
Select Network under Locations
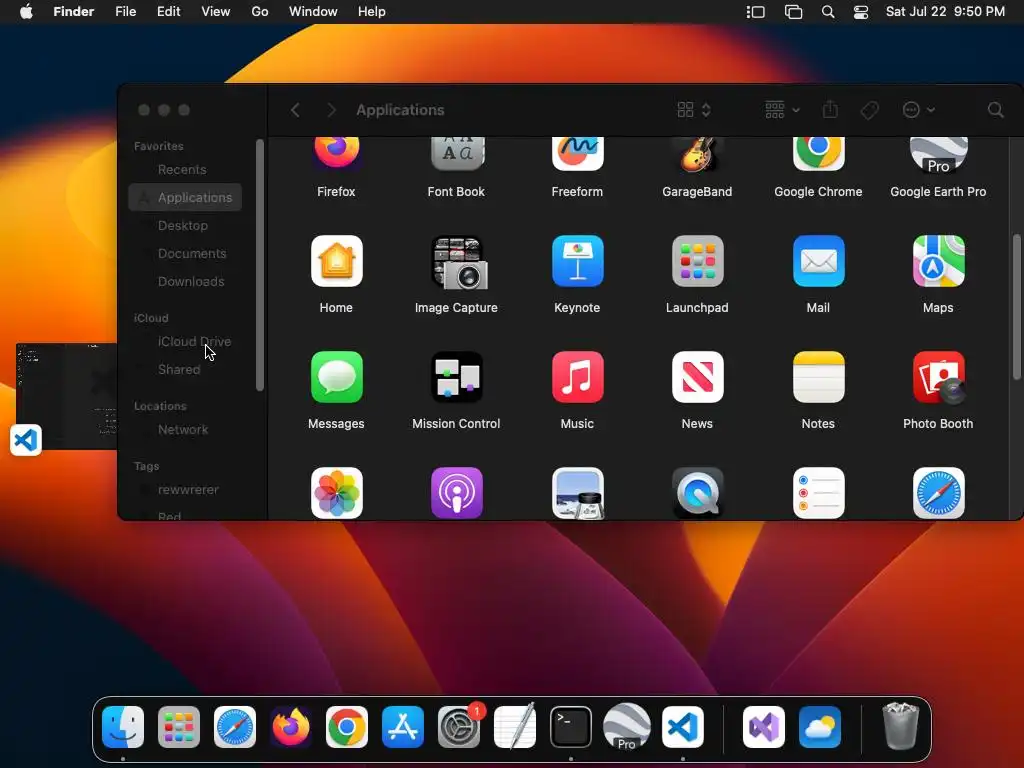pyautogui.click(x=185, y=430)
